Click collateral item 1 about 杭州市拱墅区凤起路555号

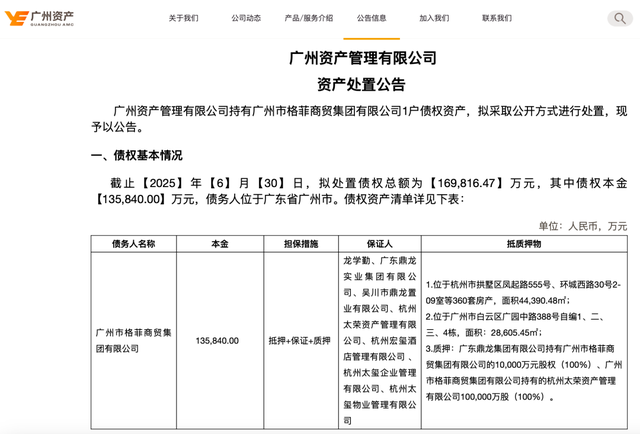(523, 292)
